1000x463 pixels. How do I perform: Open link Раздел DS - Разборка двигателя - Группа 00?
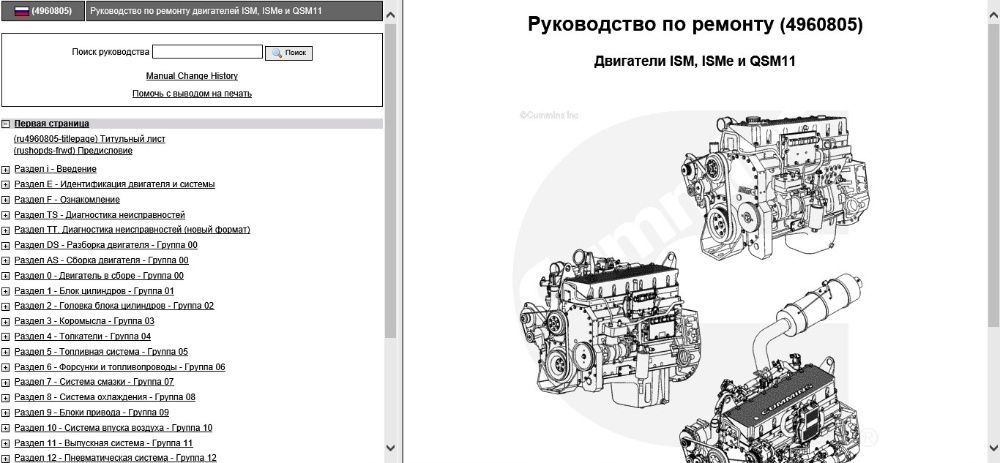tap(106, 245)
